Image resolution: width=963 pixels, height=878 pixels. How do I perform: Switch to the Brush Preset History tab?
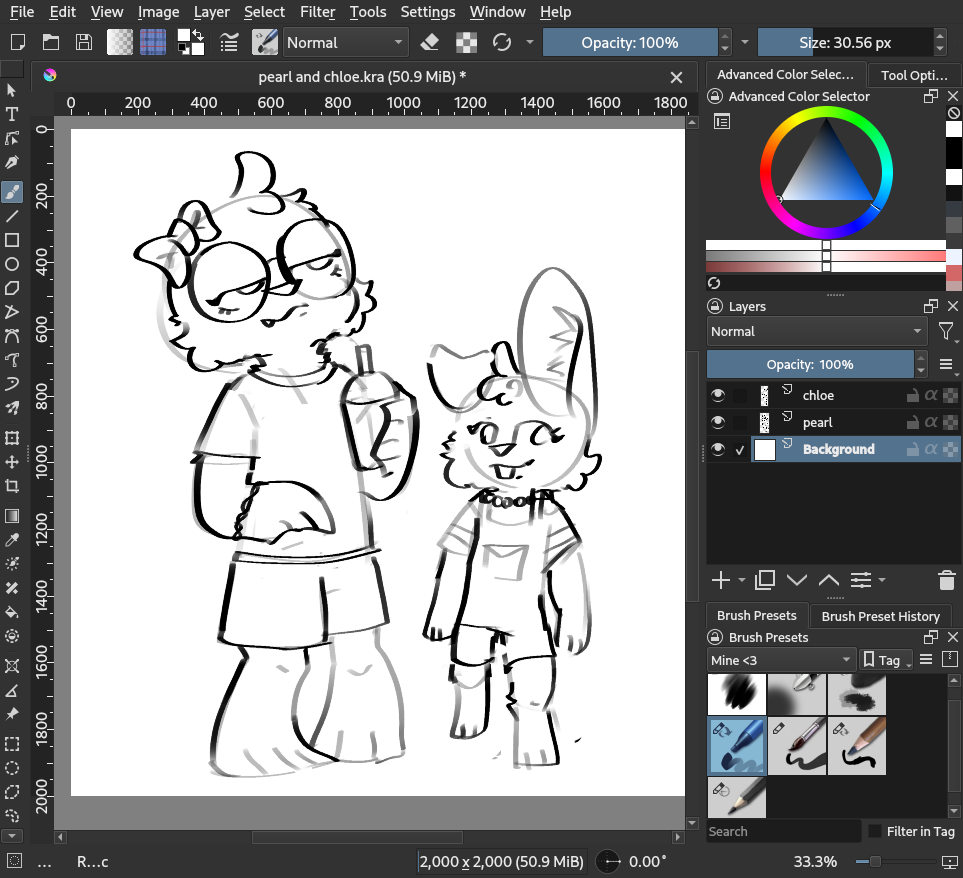coord(880,615)
